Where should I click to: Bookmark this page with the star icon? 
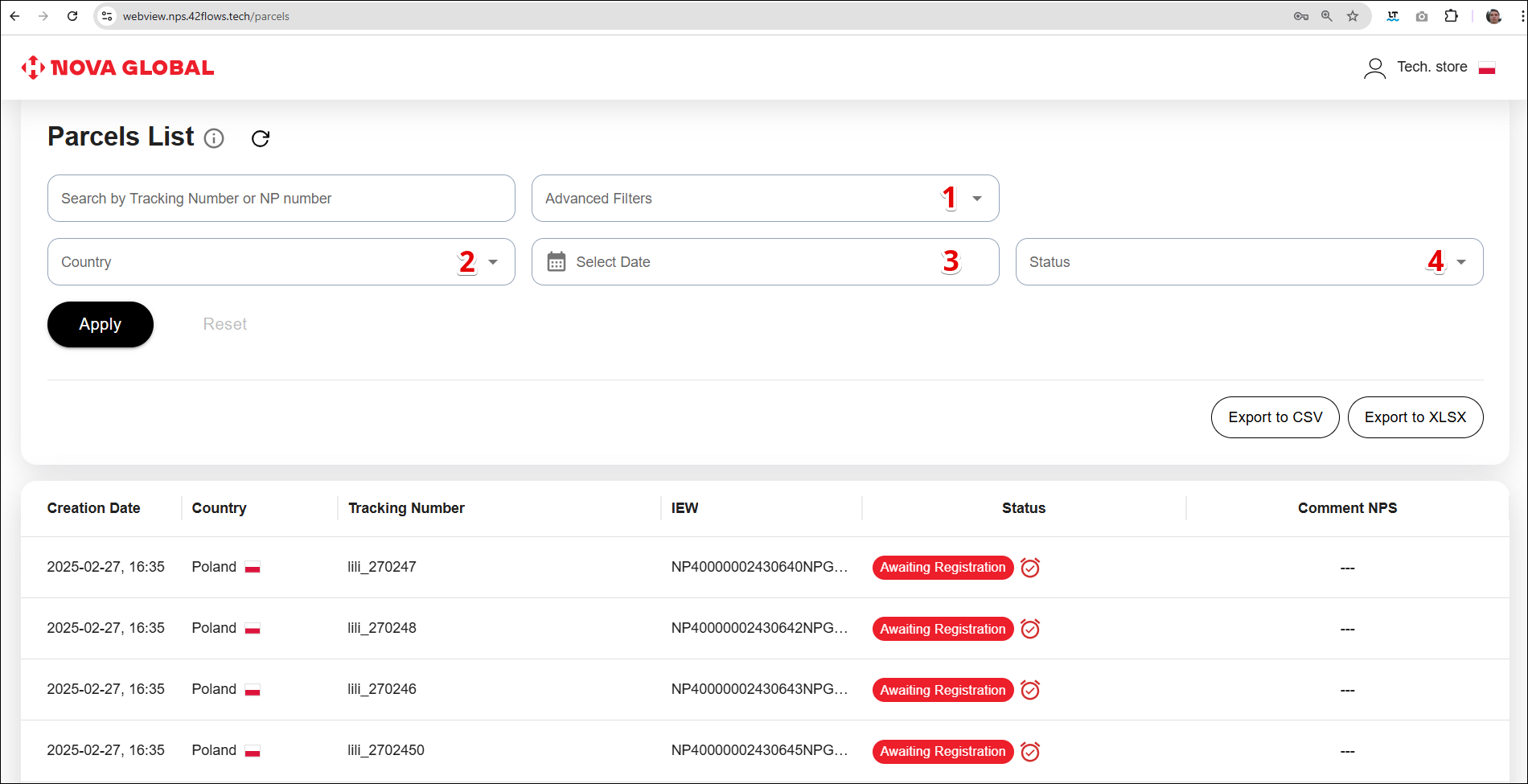(x=1353, y=16)
